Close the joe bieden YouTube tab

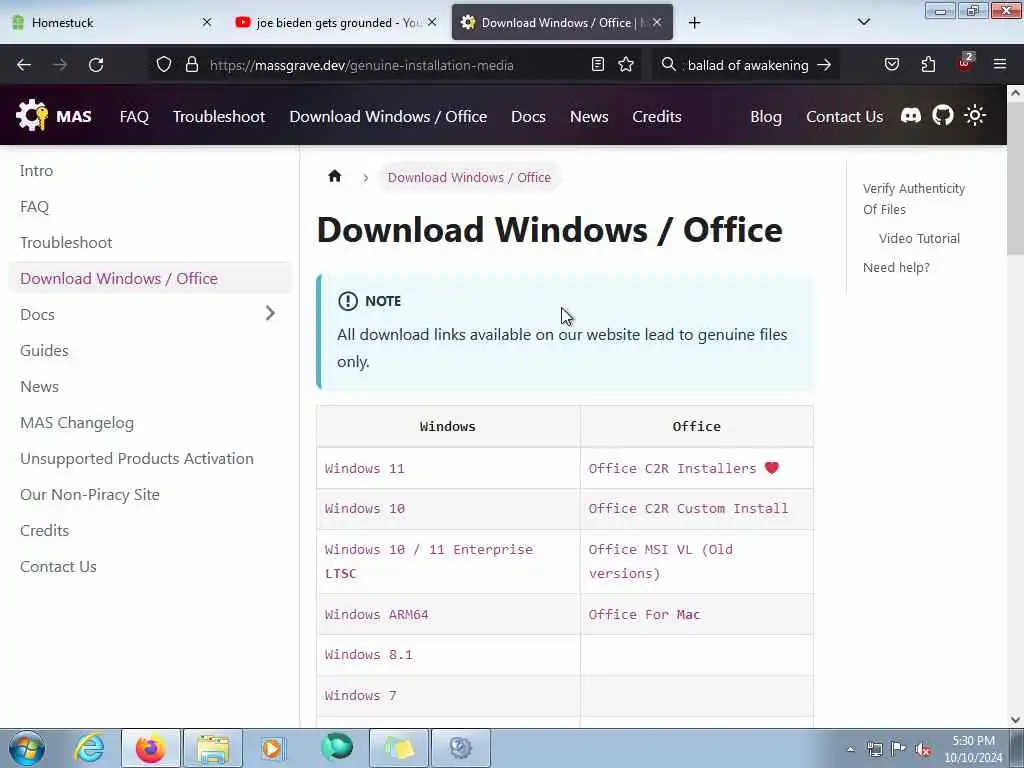[x=432, y=22]
